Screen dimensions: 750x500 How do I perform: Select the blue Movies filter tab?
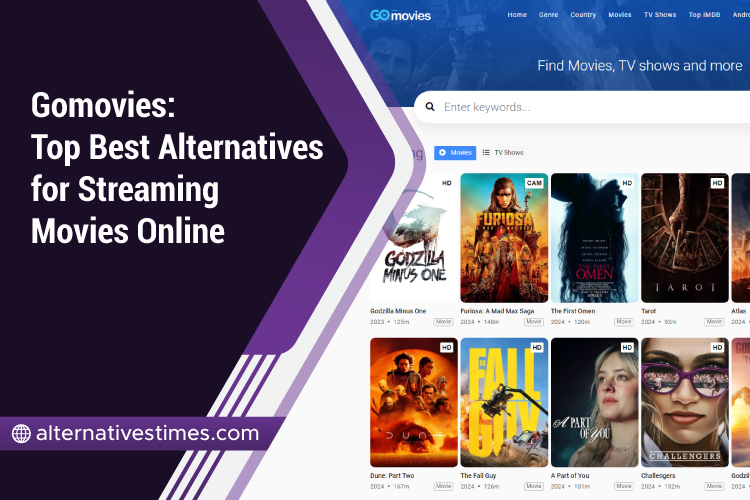point(455,153)
